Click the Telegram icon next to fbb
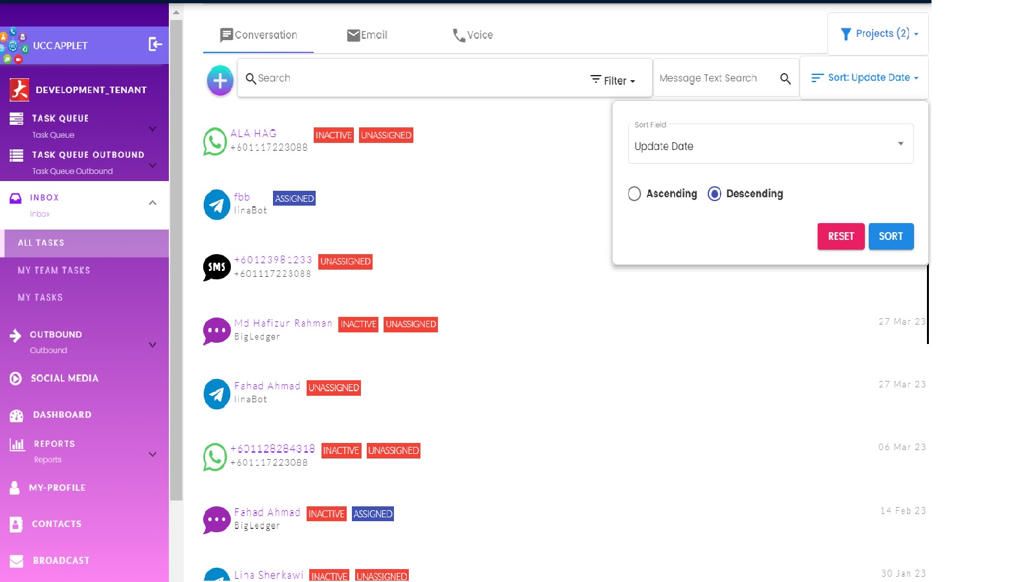Viewport: 1024px width, 582px height. point(216,204)
